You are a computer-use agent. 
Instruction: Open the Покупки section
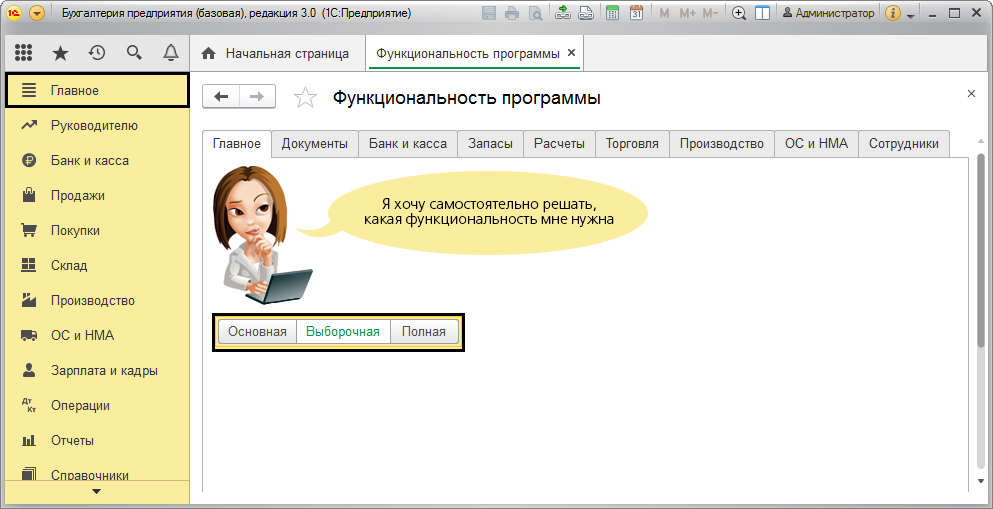(x=97, y=230)
